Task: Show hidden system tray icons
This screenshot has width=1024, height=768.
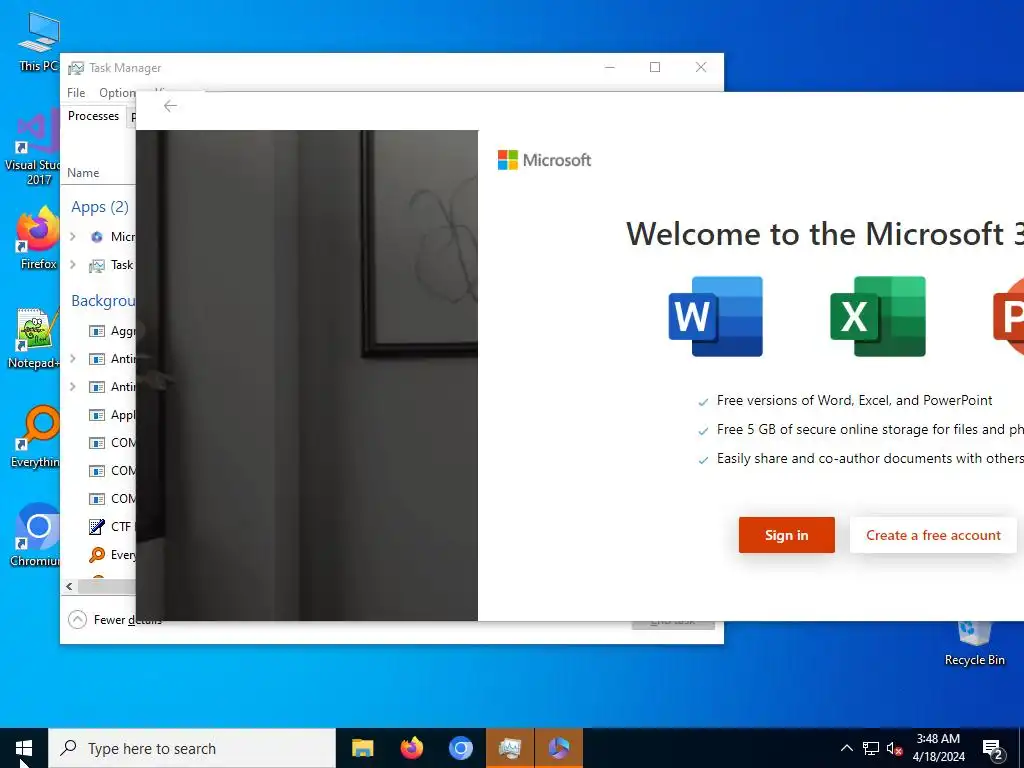Action: click(x=846, y=748)
